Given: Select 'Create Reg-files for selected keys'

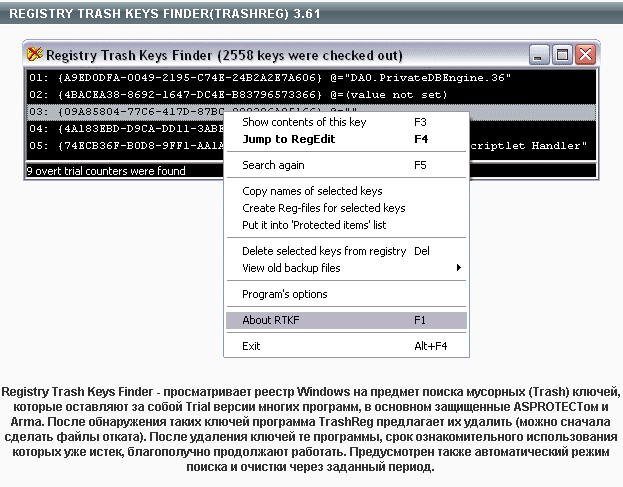Looking at the screenshot, I should (x=346, y=208).
